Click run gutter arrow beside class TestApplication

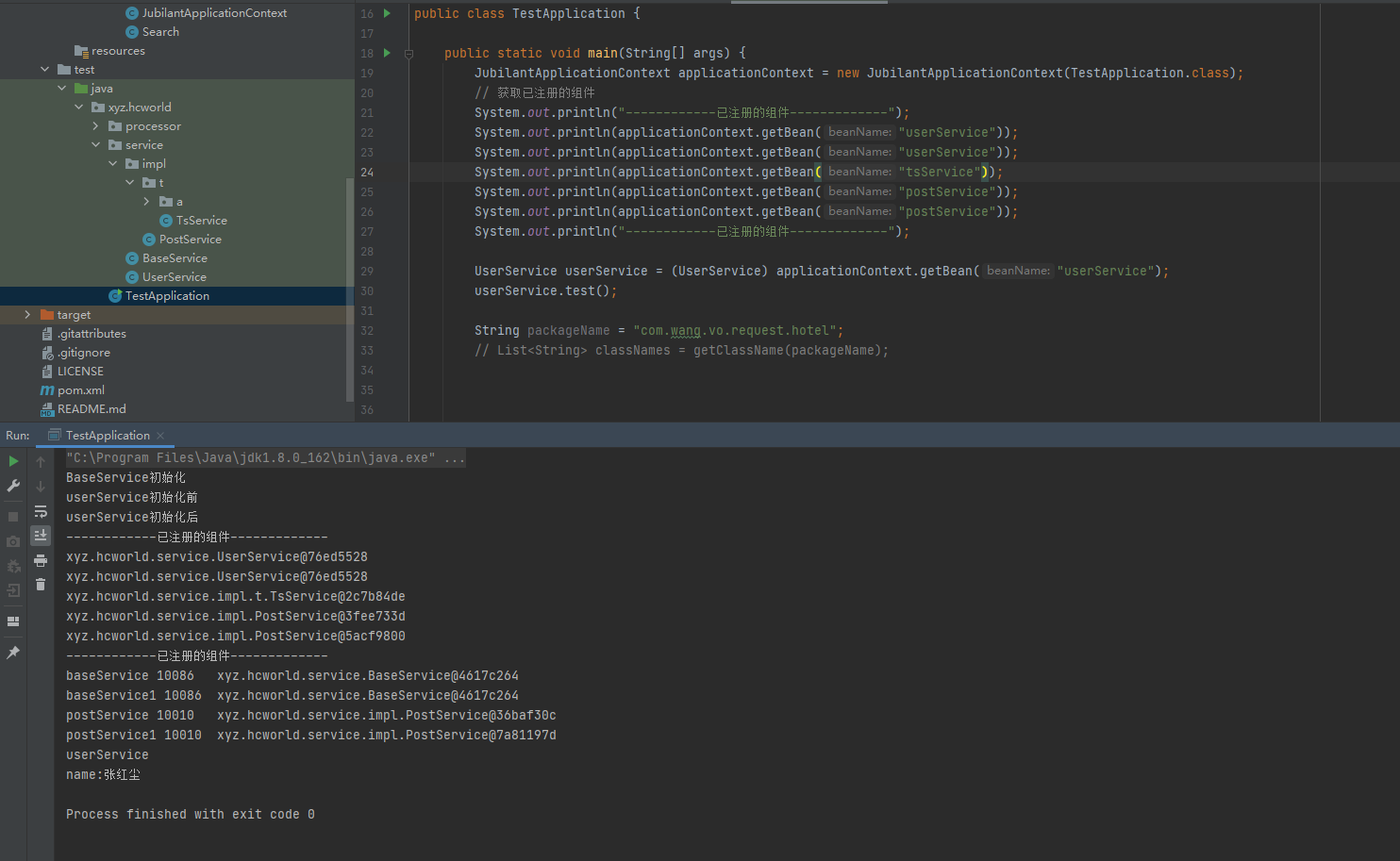pyautogui.click(x=387, y=13)
